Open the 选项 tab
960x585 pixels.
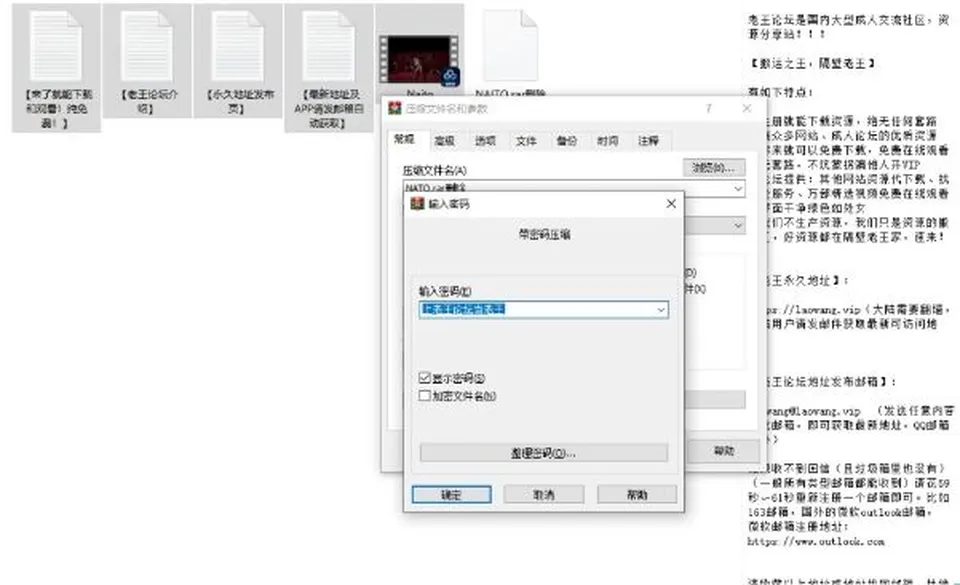point(486,141)
